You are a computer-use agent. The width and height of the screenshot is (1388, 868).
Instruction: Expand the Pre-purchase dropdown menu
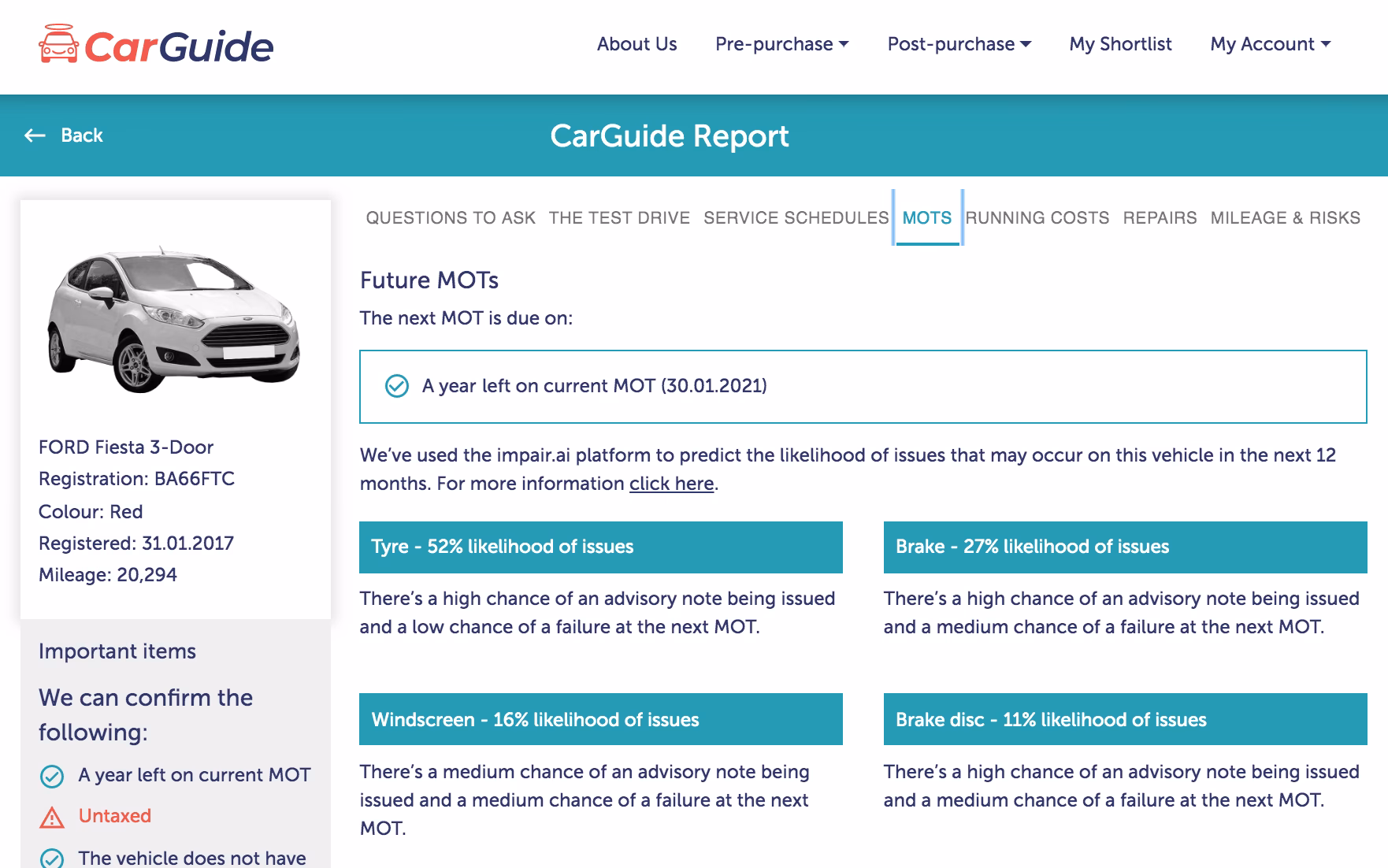[781, 44]
